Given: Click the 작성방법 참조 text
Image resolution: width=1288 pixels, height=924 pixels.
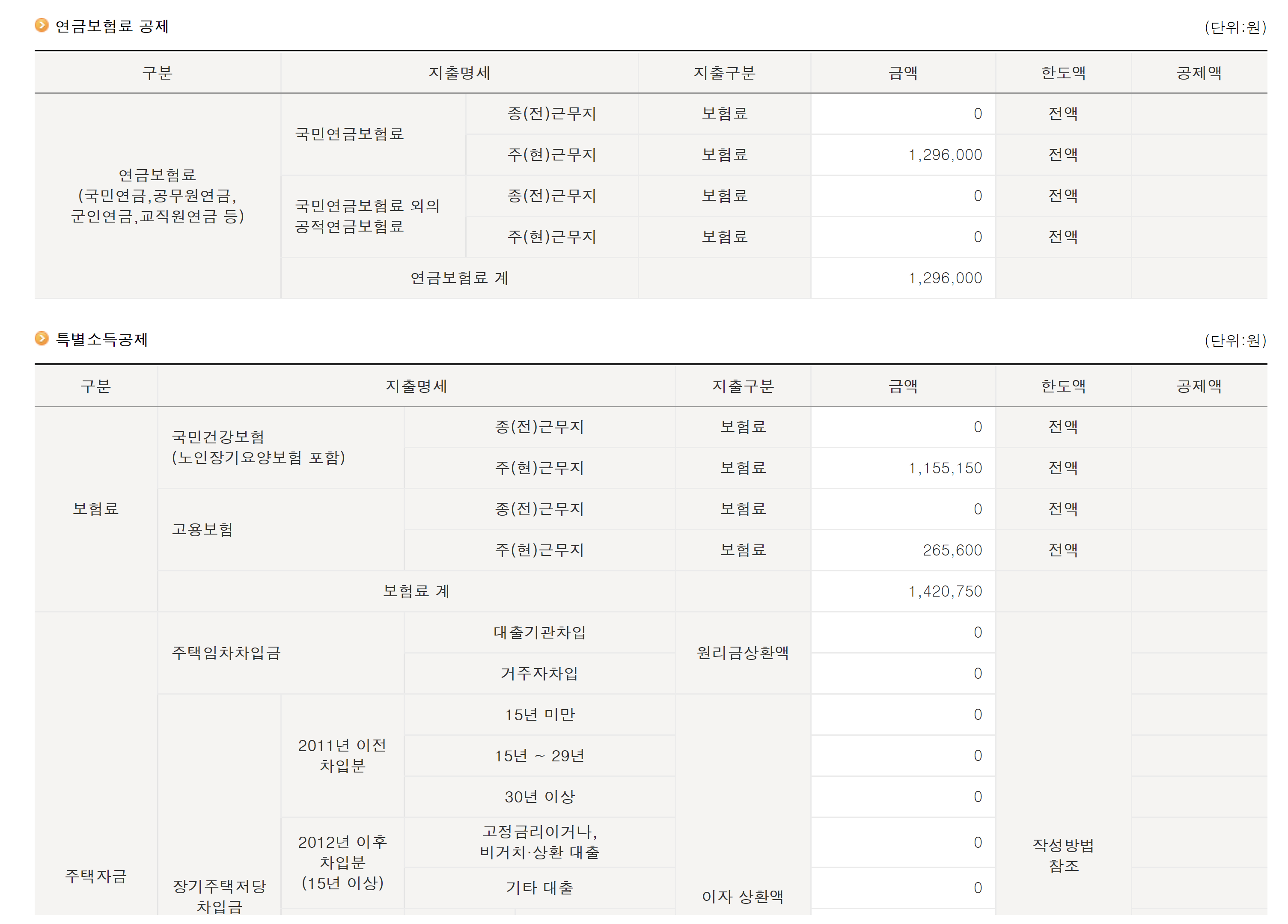Looking at the screenshot, I should click(1063, 855).
